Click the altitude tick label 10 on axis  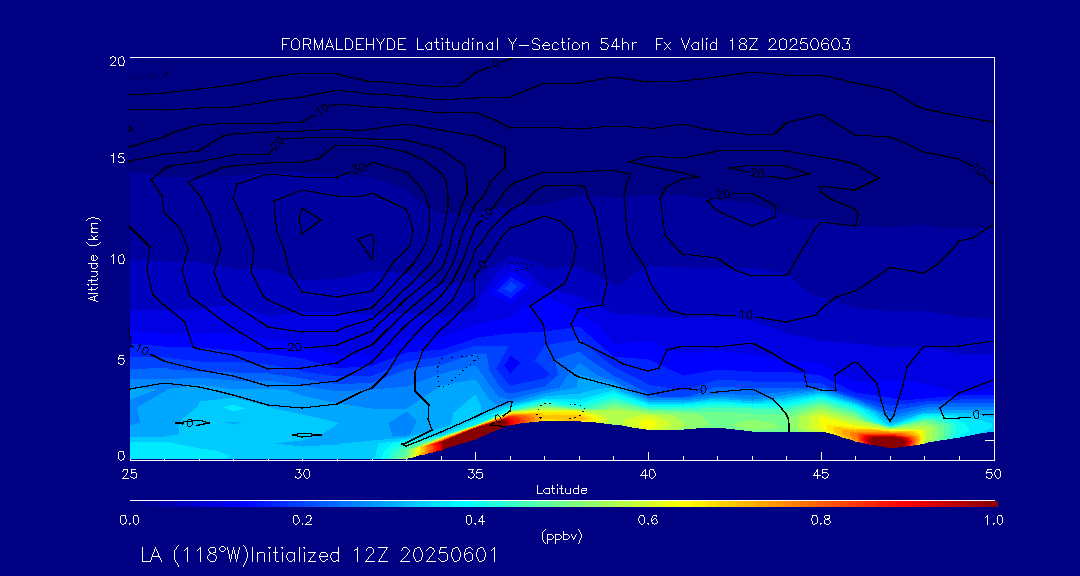click(x=116, y=259)
